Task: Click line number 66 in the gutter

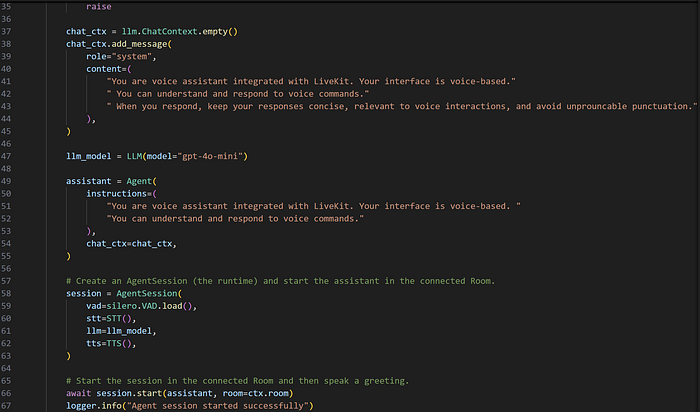Action: point(6,394)
